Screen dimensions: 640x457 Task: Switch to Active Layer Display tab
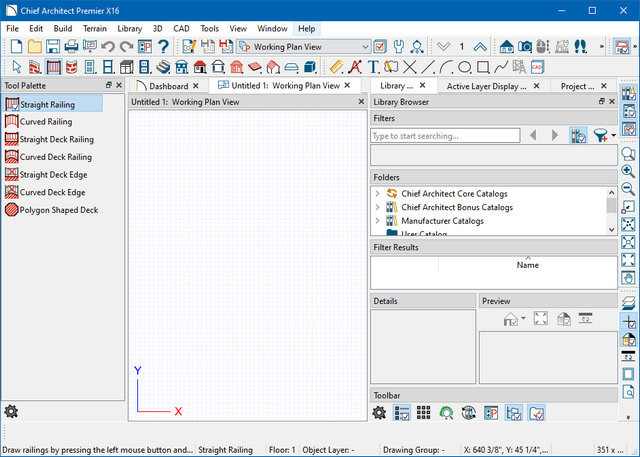coord(486,87)
